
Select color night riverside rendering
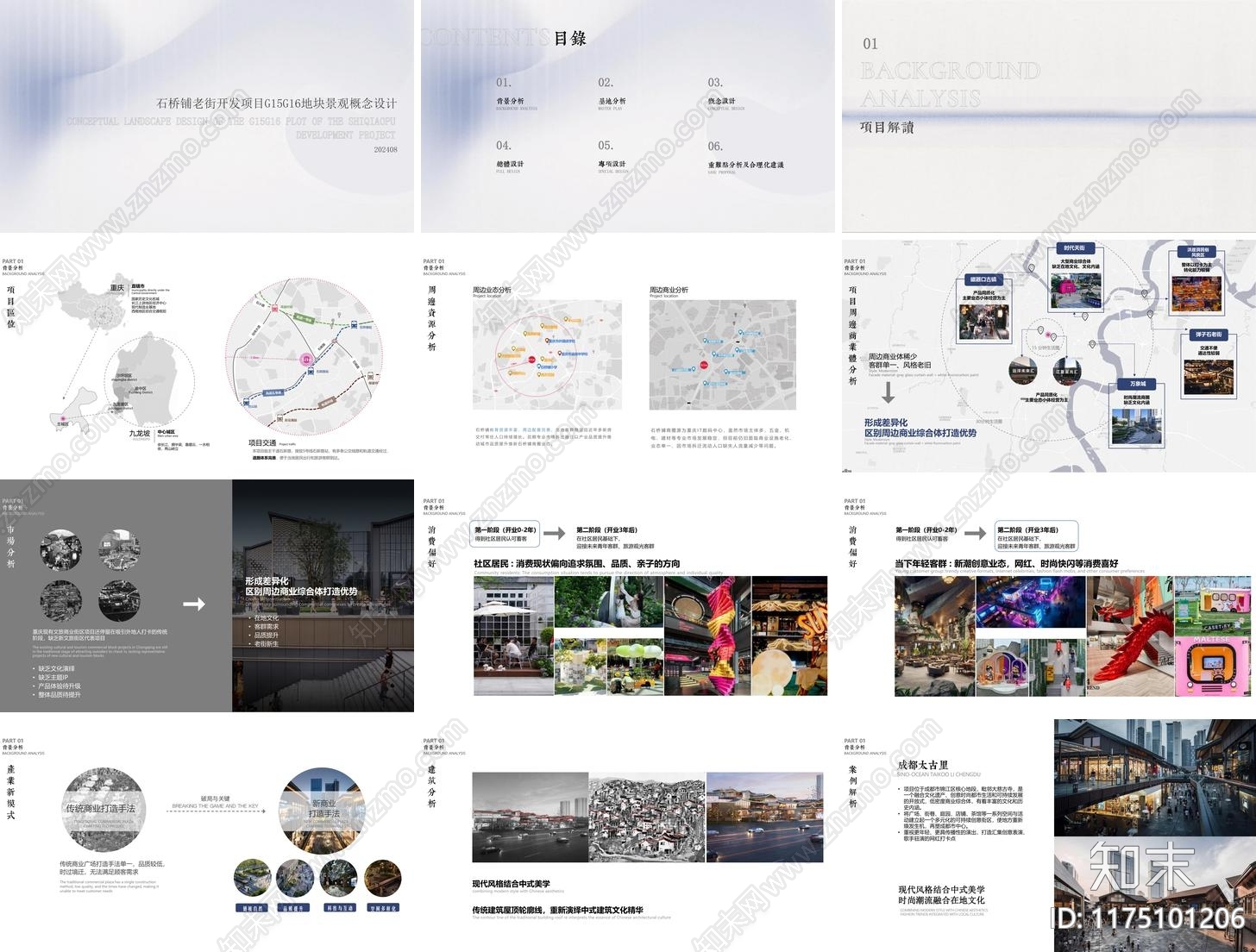pyautogui.click(x=765, y=817)
